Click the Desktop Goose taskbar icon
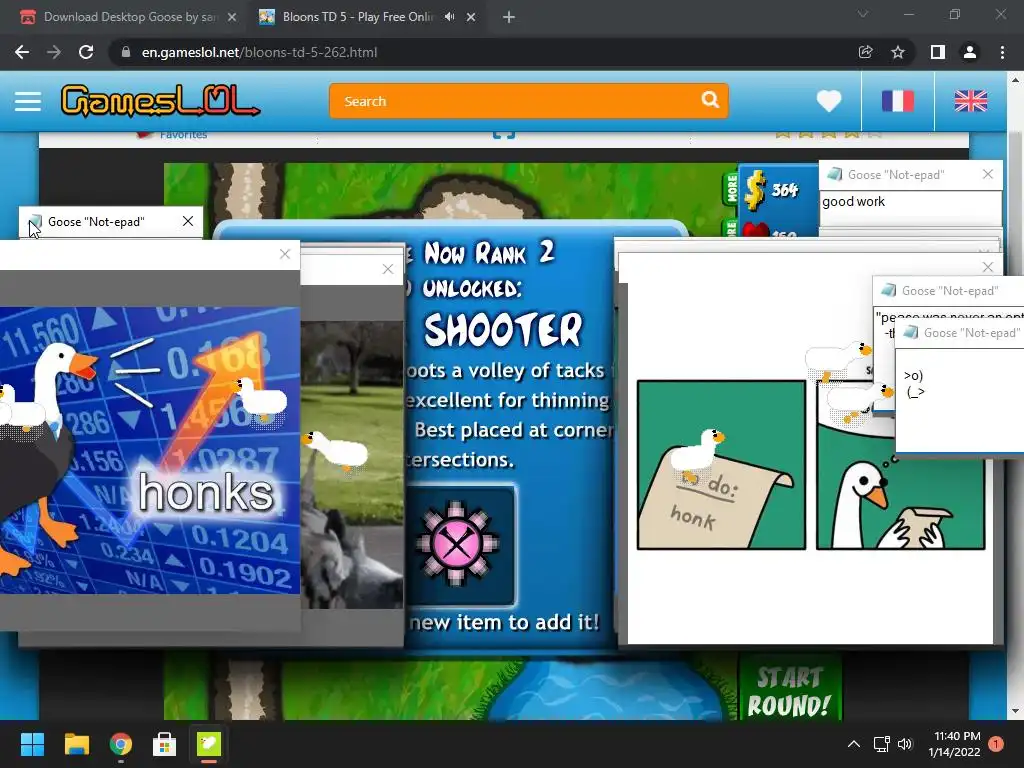The width and height of the screenshot is (1024, 768). coord(209,744)
